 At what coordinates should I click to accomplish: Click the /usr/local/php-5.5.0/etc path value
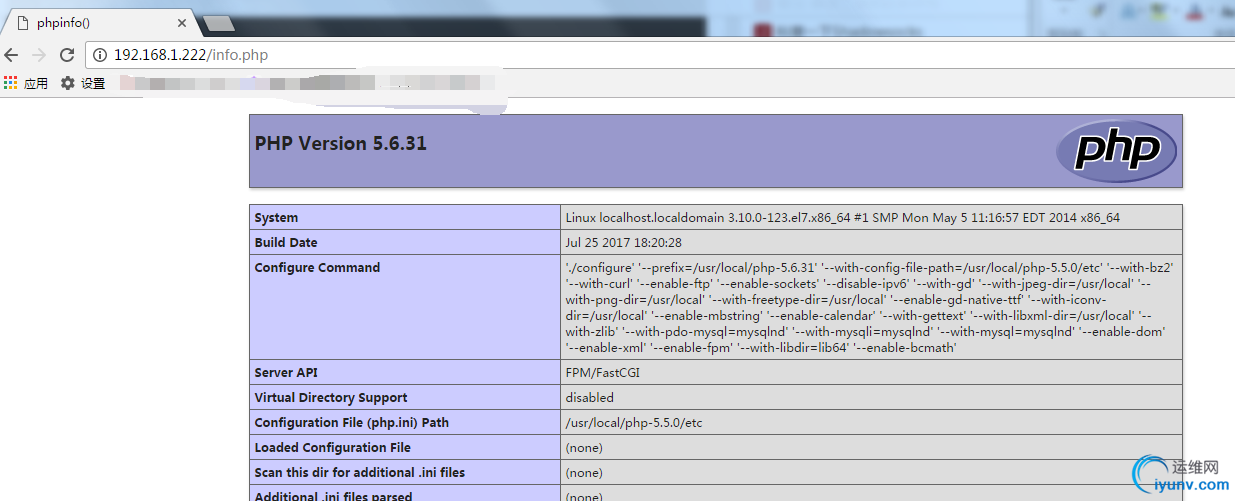click(634, 422)
